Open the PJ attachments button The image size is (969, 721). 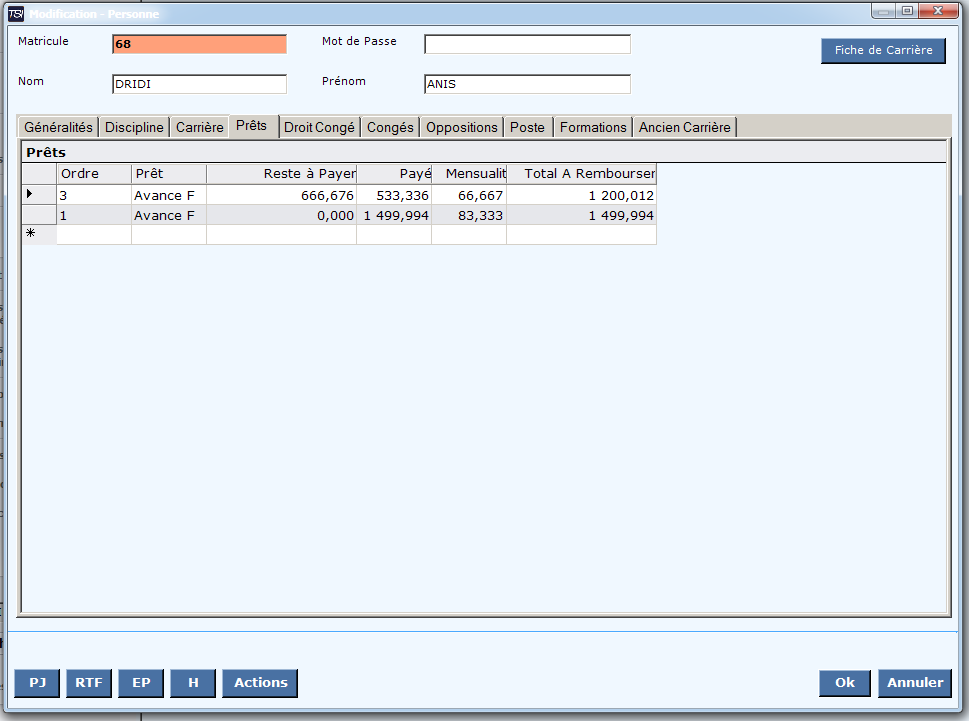point(37,683)
